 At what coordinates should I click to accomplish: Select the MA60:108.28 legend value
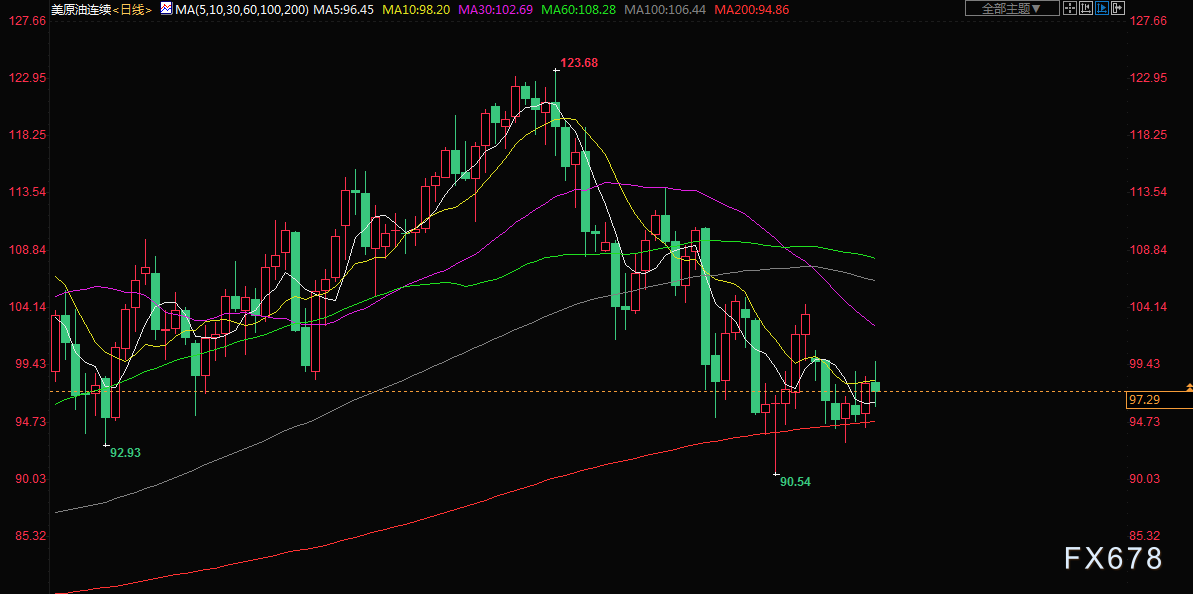(x=578, y=9)
